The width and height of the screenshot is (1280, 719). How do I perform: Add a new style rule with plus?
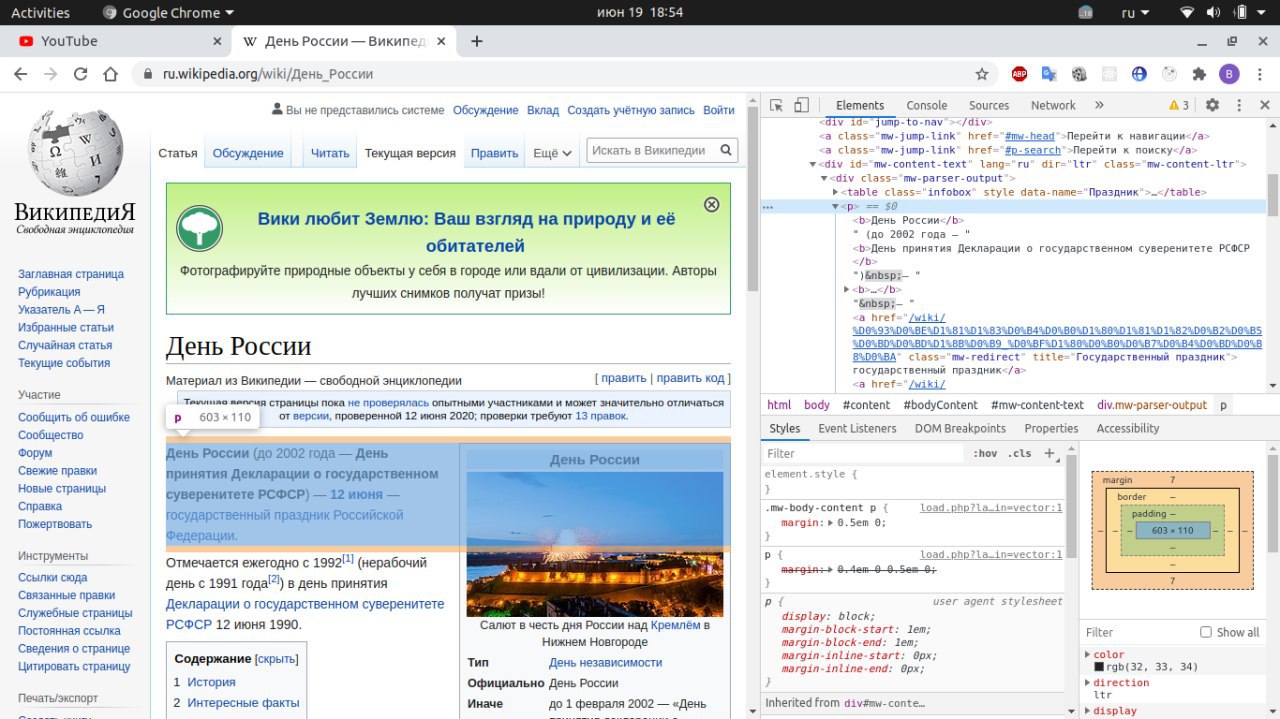click(x=1050, y=453)
